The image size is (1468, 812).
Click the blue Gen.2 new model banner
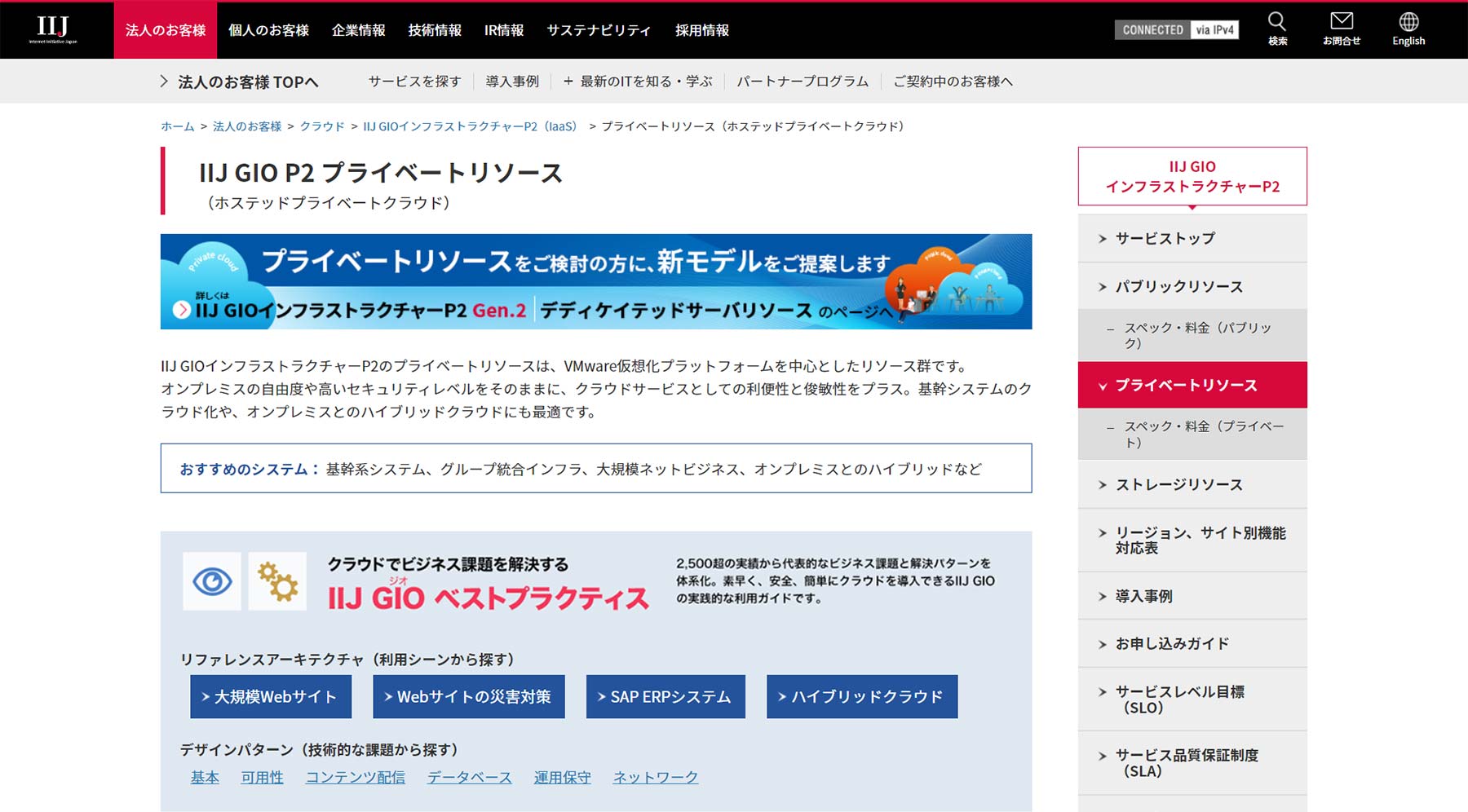point(596,281)
